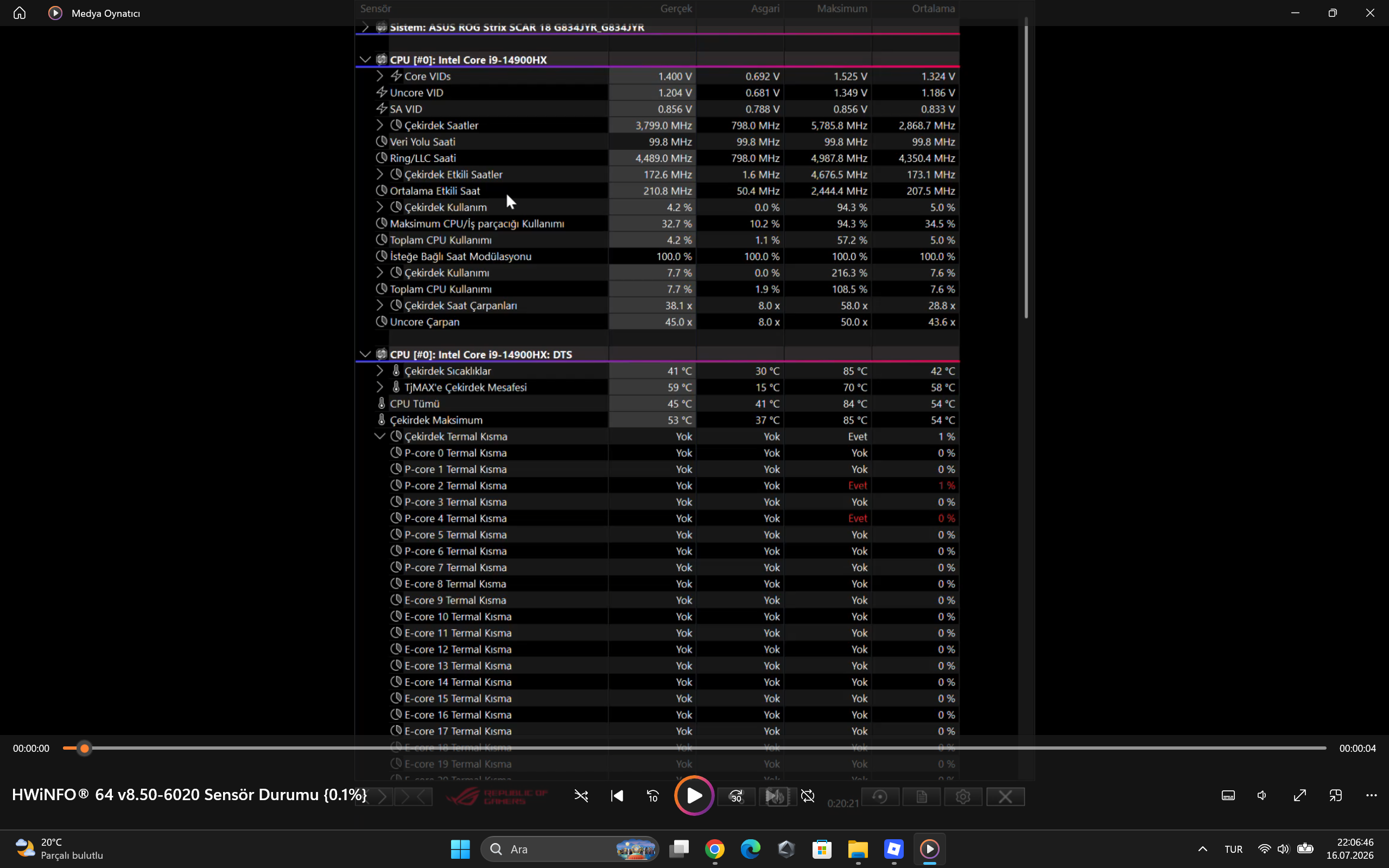The image size is (1389, 868).
Task: Open the Windows Start menu
Action: [460, 848]
